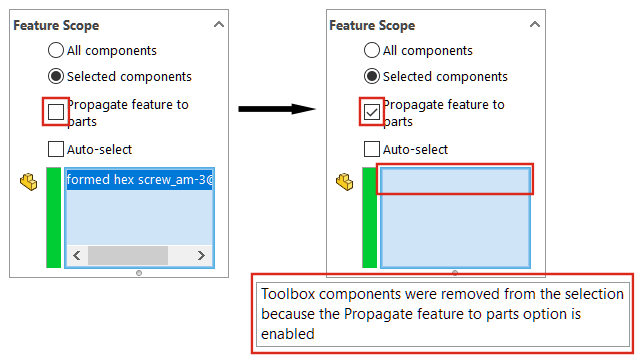Enable unchecked Propagate feature to parts checkbox
This screenshot has width=640, height=360.
pos(56,112)
